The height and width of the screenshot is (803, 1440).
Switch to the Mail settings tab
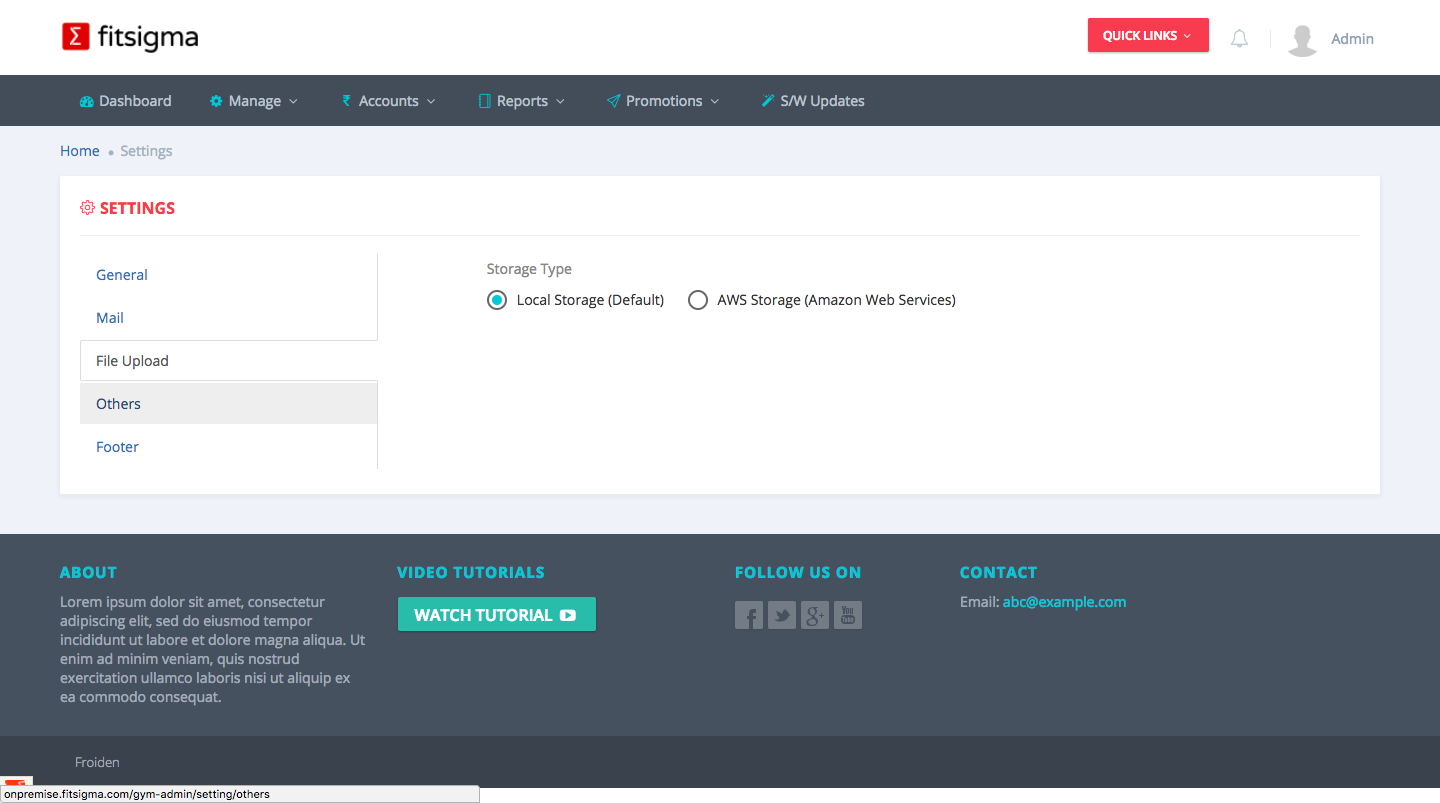110,318
